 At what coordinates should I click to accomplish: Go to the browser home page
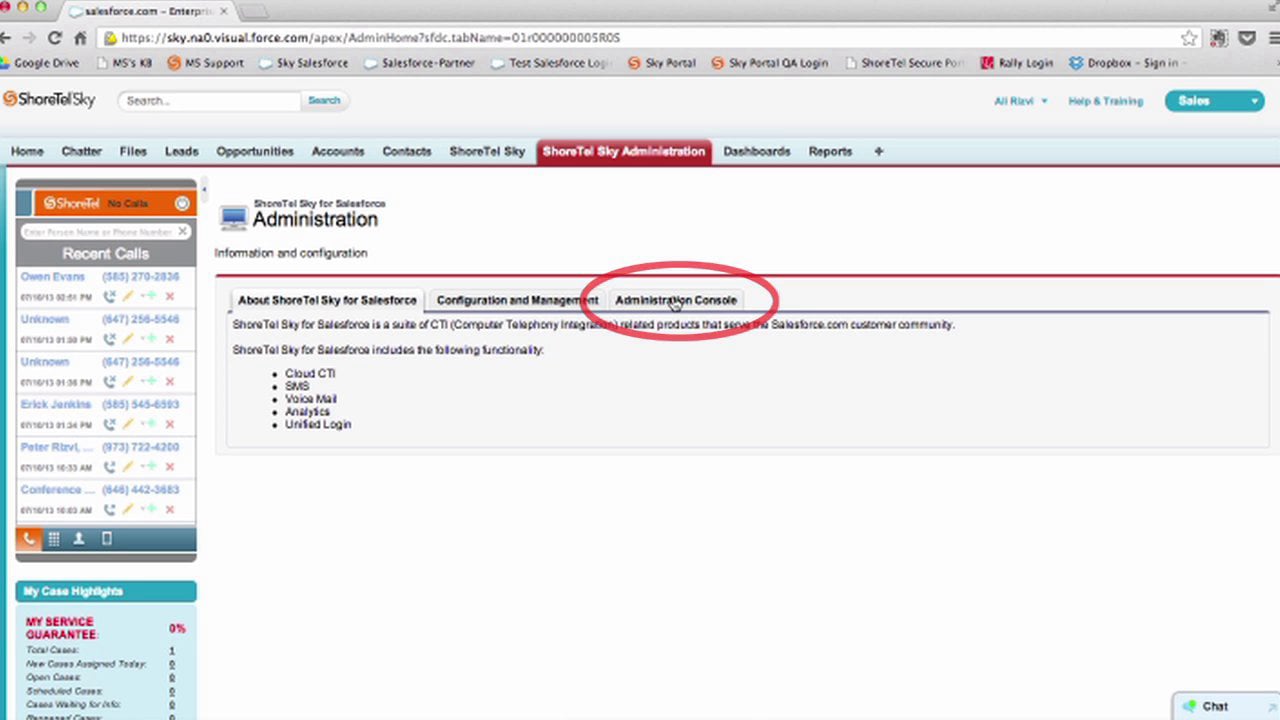click(x=79, y=38)
